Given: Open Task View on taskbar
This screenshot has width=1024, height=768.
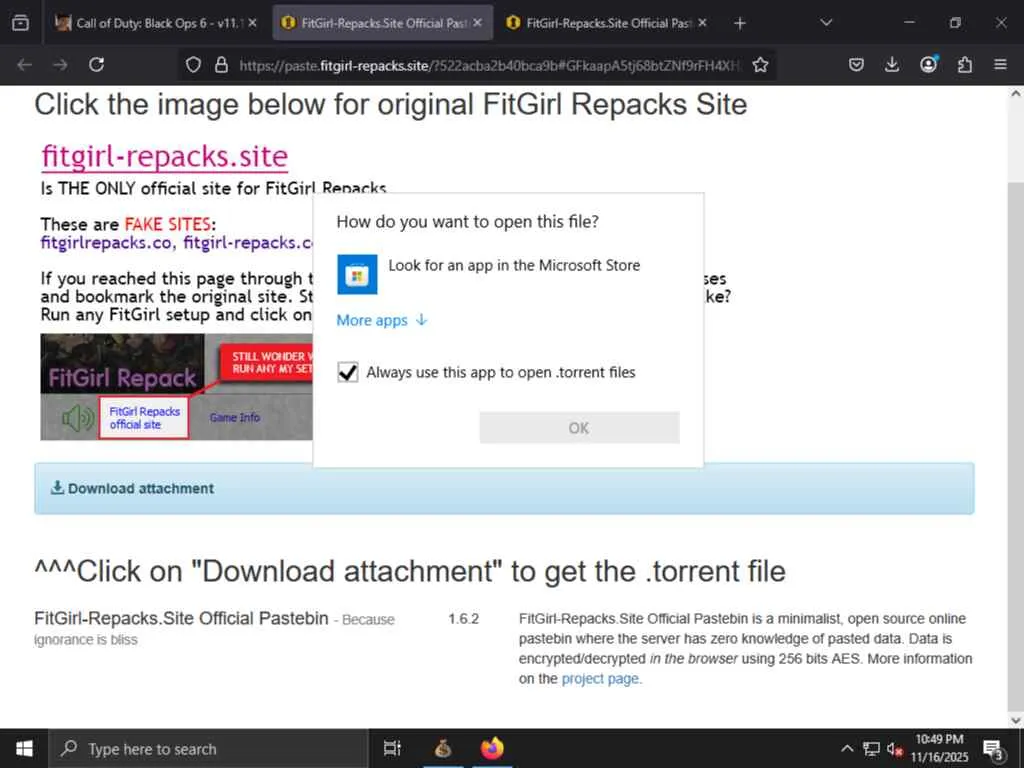Looking at the screenshot, I should click(x=392, y=748).
